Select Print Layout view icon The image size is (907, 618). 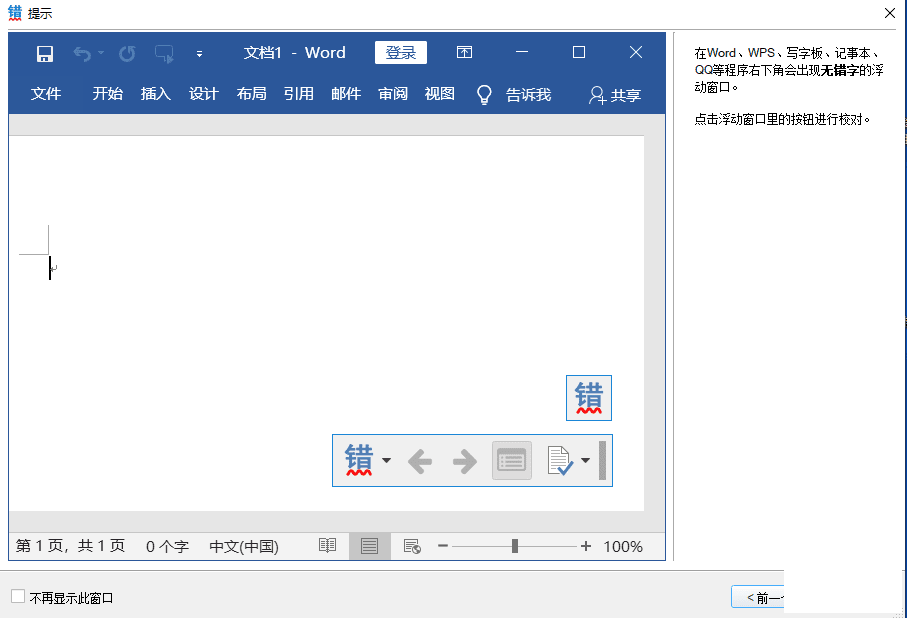tap(370, 546)
